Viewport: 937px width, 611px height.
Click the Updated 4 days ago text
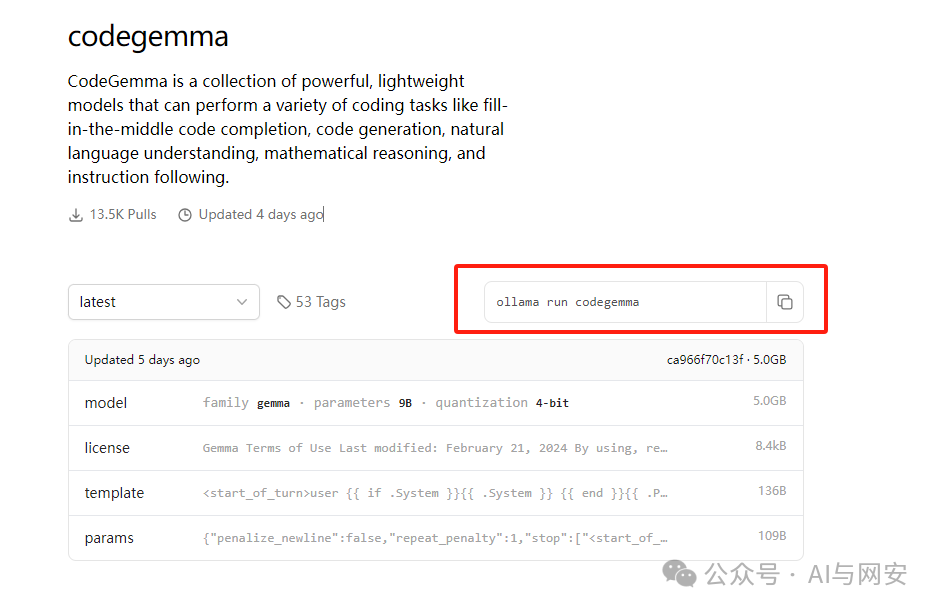pos(261,215)
